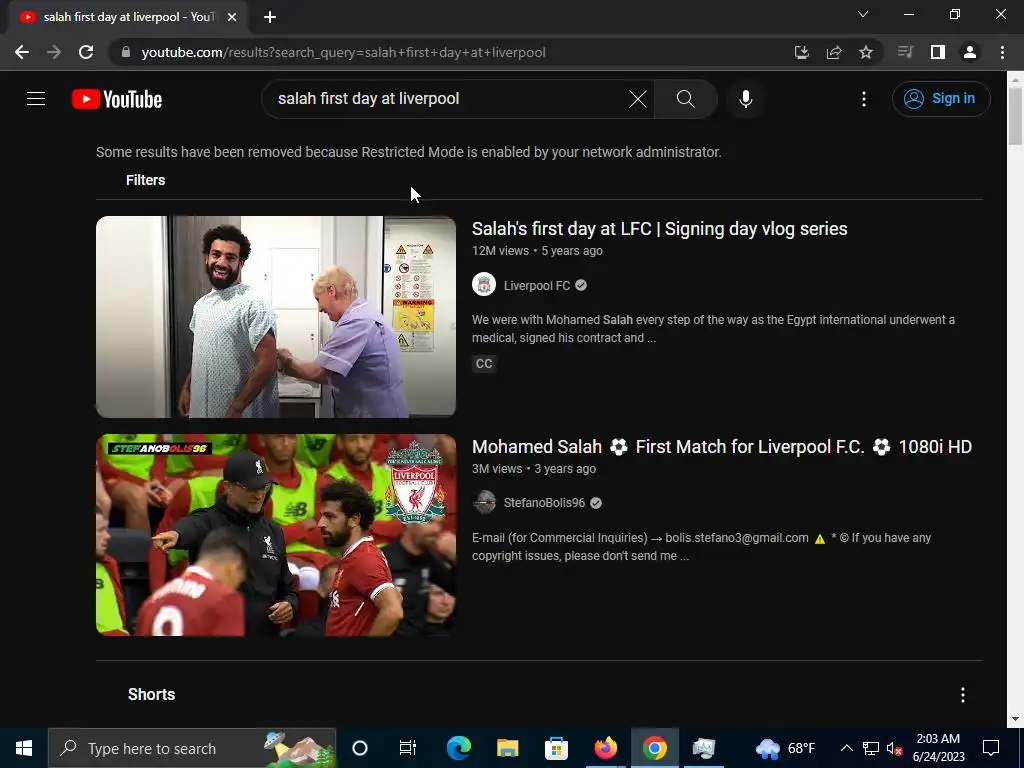Share this page using the share icon
The width and height of the screenshot is (1024, 768).
coord(834,52)
